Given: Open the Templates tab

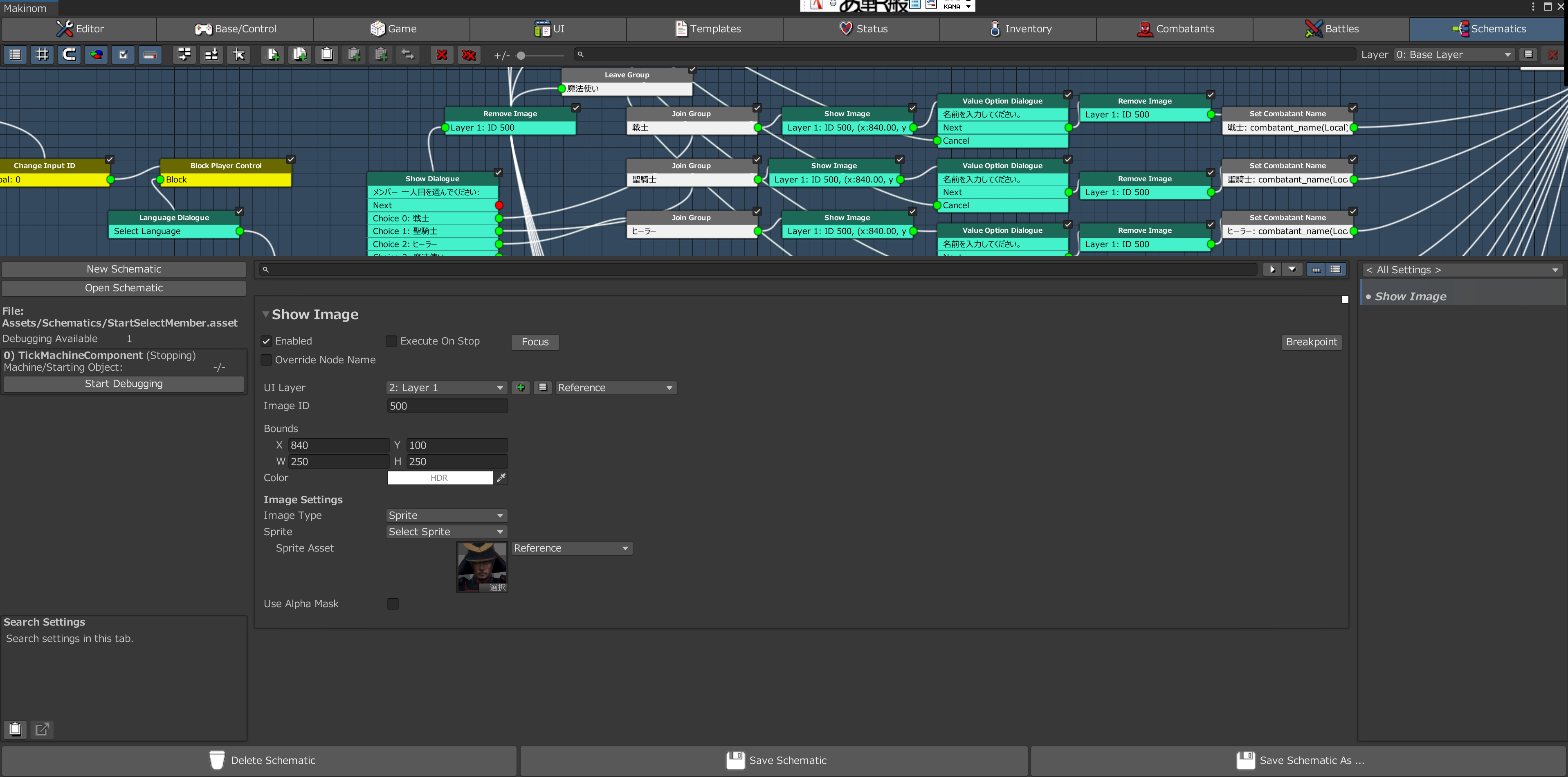Looking at the screenshot, I should pyautogui.click(x=705, y=29).
